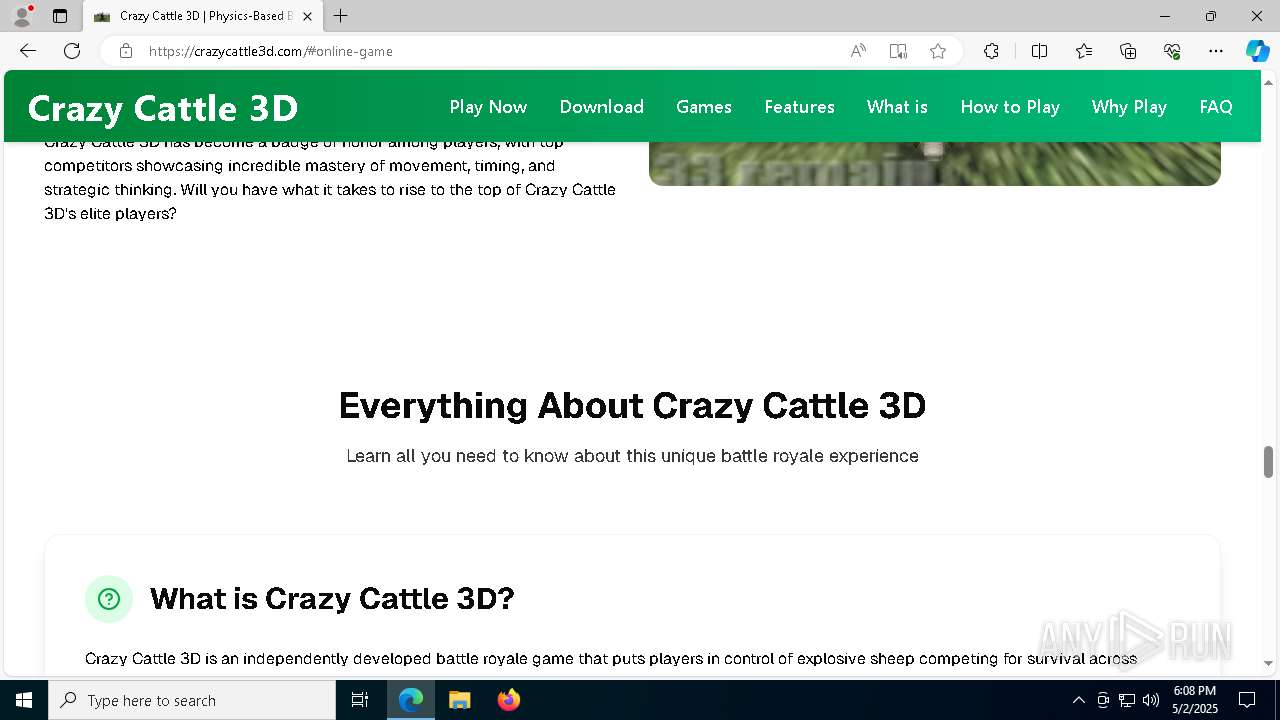Open Features nav item

click(799, 107)
